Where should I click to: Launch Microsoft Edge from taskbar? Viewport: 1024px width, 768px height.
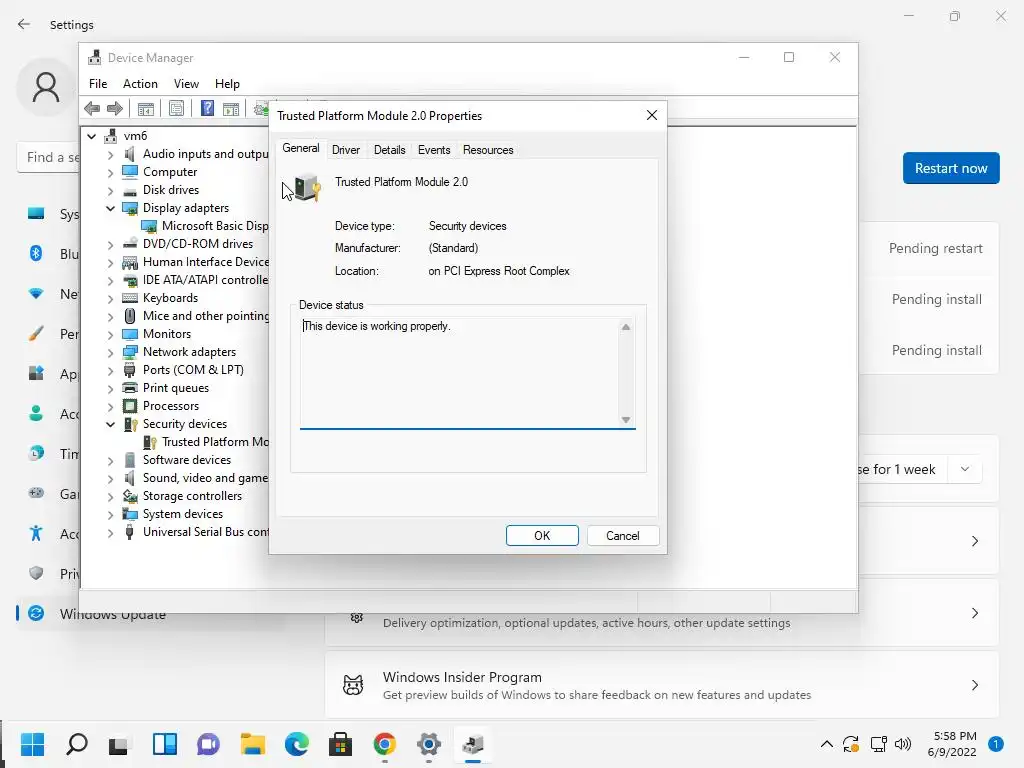pos(296,744)
